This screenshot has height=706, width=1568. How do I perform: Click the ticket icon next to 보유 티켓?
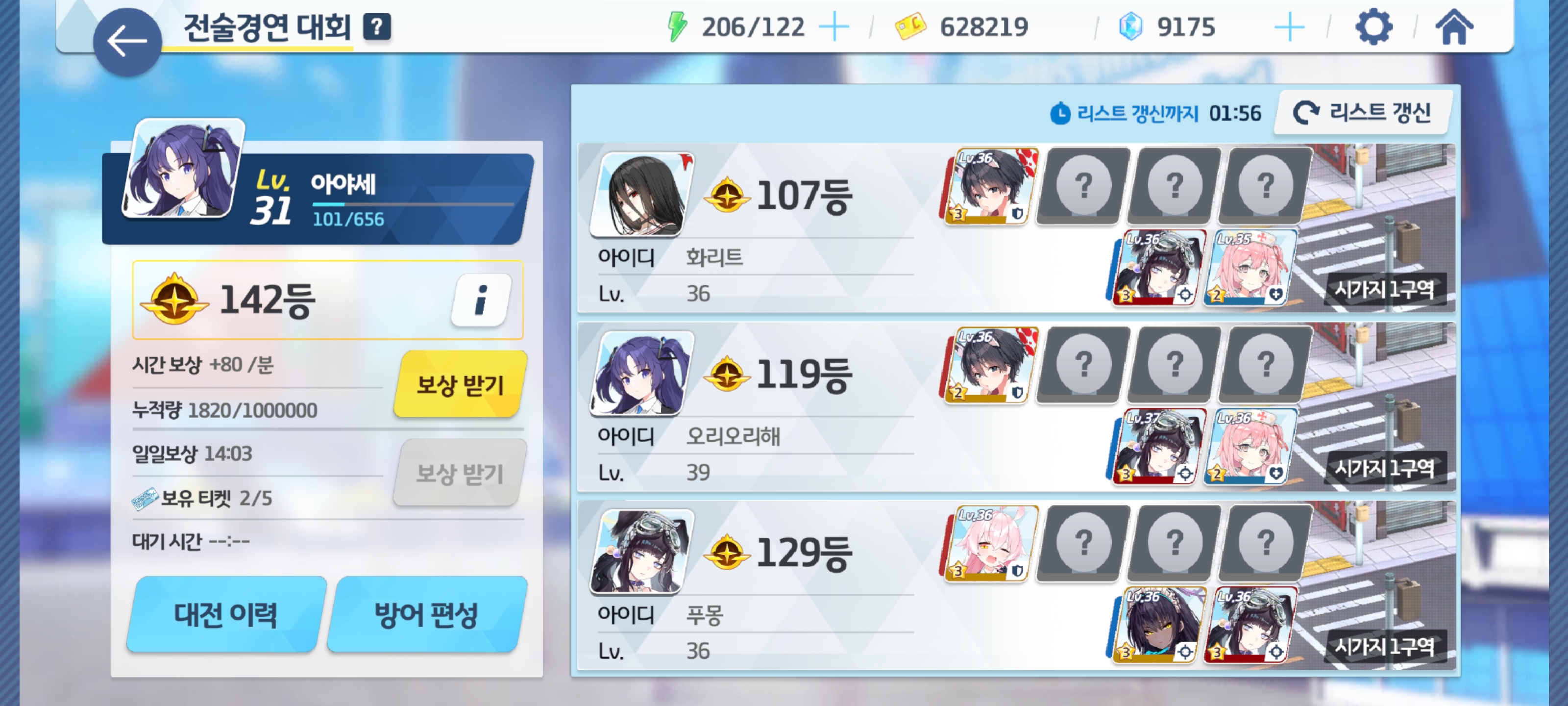[x=145, y=498]
